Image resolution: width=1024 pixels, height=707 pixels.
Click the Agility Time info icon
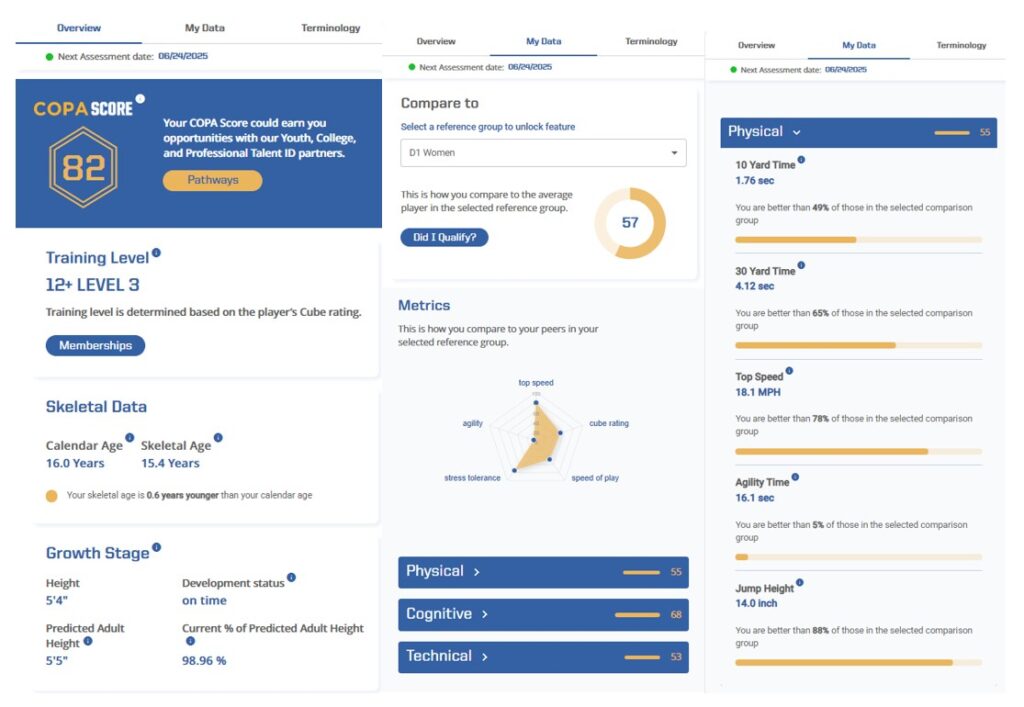click(795, 477)
